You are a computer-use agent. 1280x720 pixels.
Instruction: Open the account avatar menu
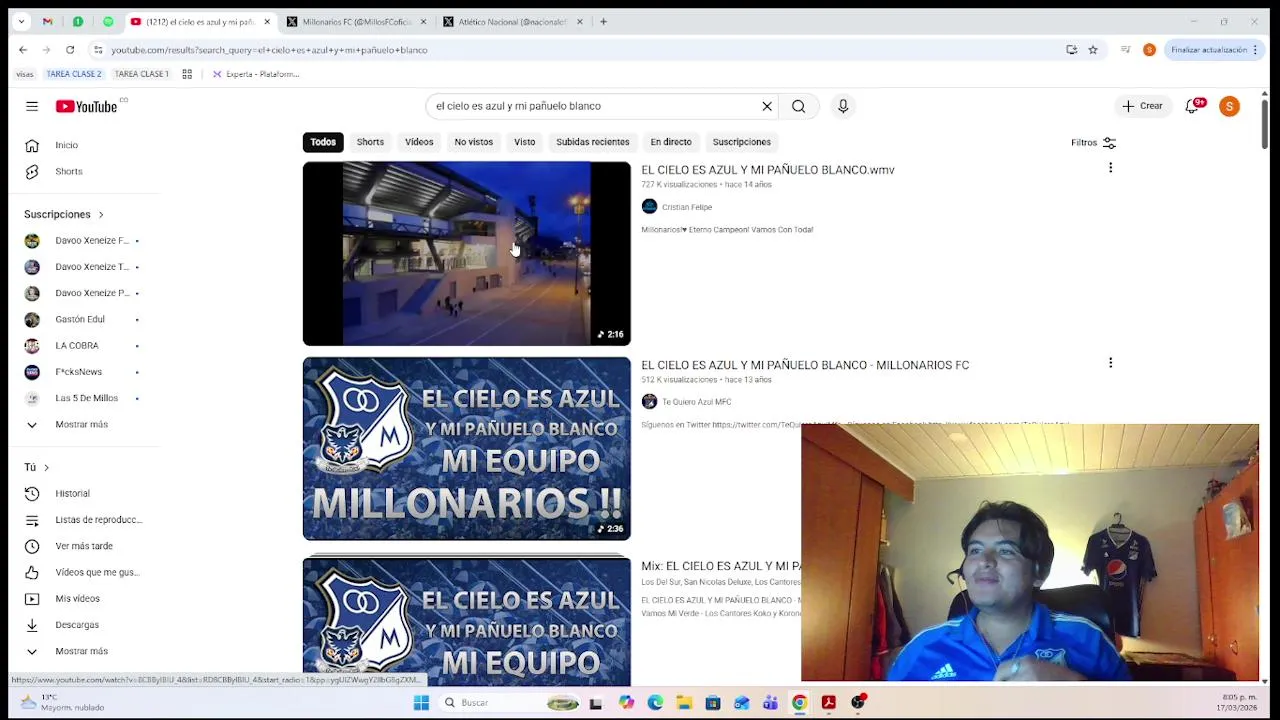click(x=1229, y=106)
